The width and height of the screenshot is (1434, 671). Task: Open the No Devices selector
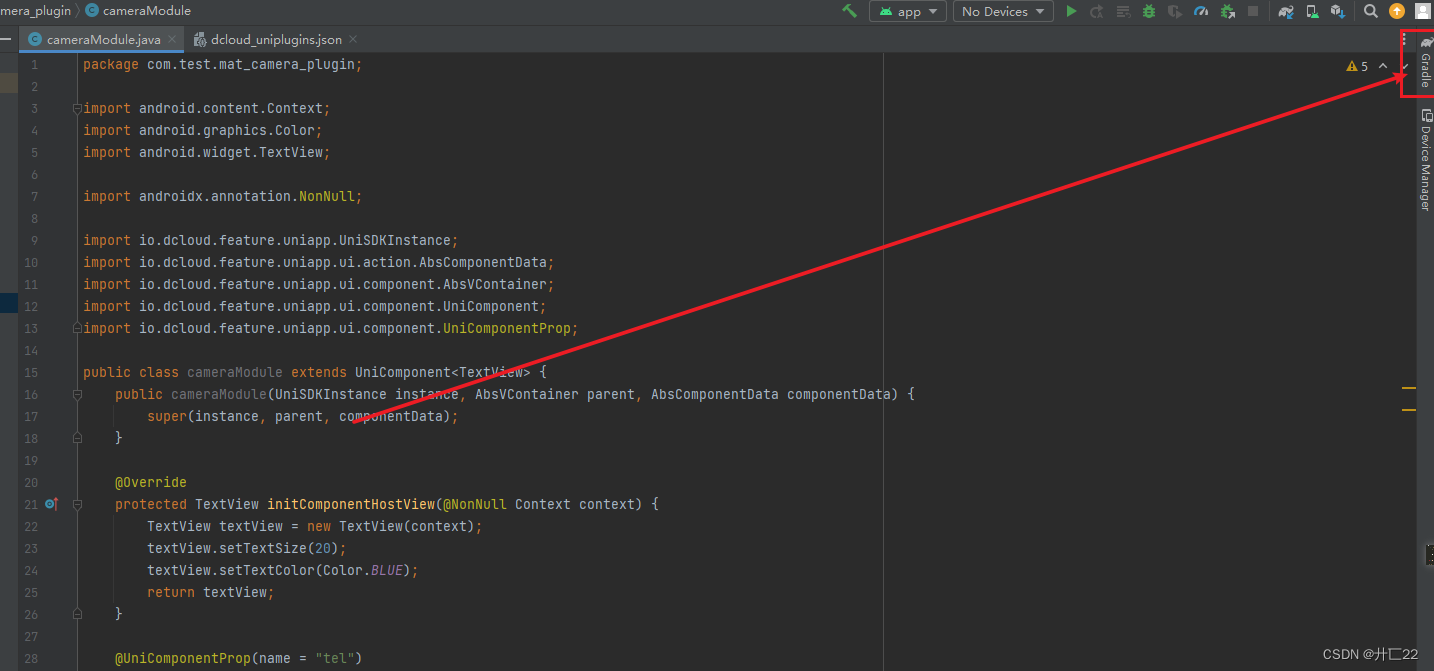coord(1002,11)
